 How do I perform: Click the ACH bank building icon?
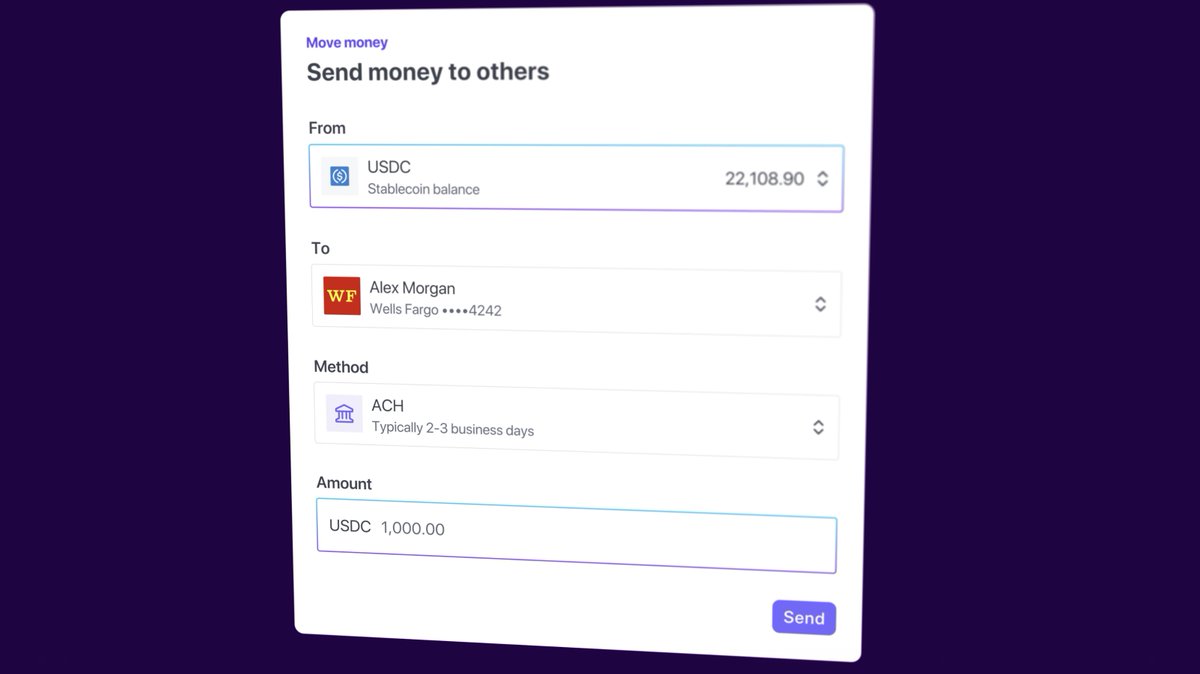[x=345, y=413]
